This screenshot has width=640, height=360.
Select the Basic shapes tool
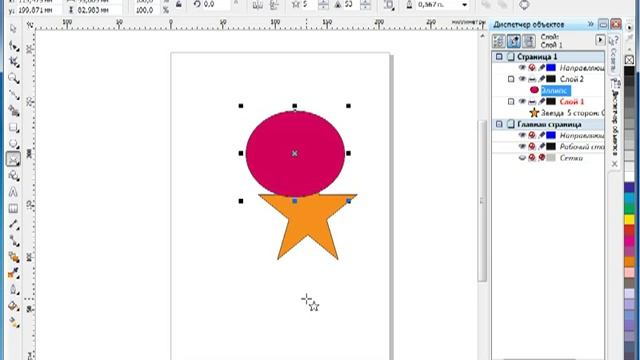pos(13,176)
